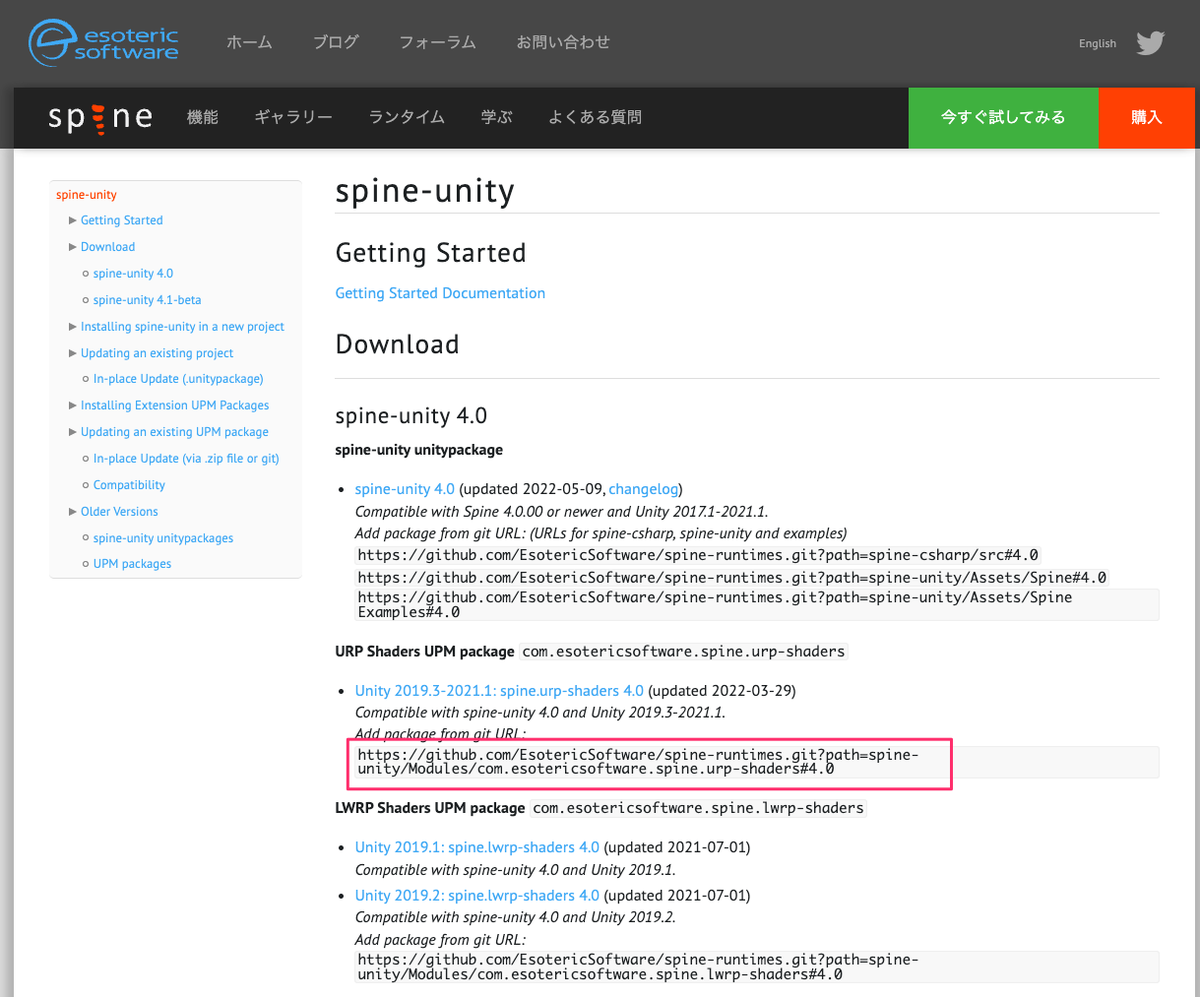Open the ホーム menu item
Screen dimensions: 1200x997
coord(249,42)
